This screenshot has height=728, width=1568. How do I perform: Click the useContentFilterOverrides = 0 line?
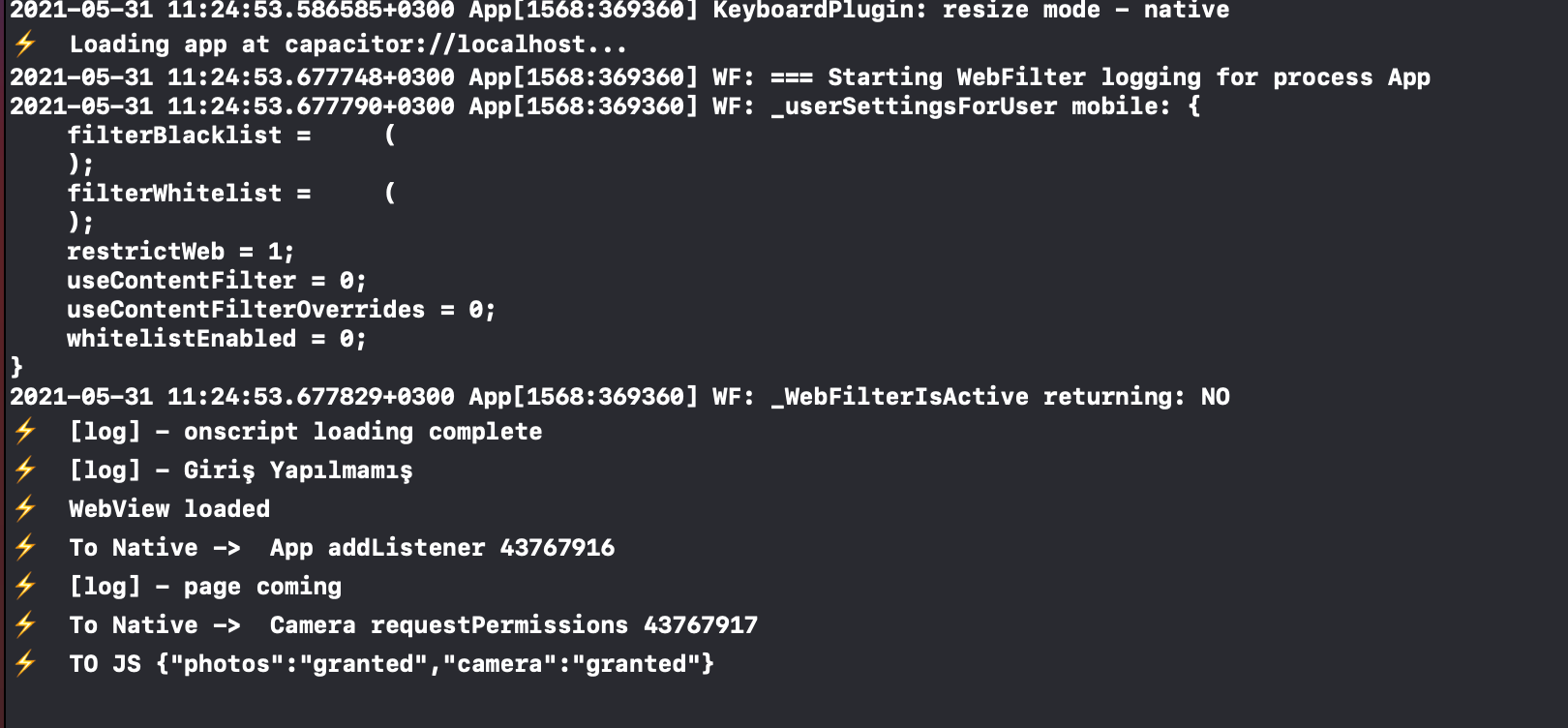click(x=281, y=310)
